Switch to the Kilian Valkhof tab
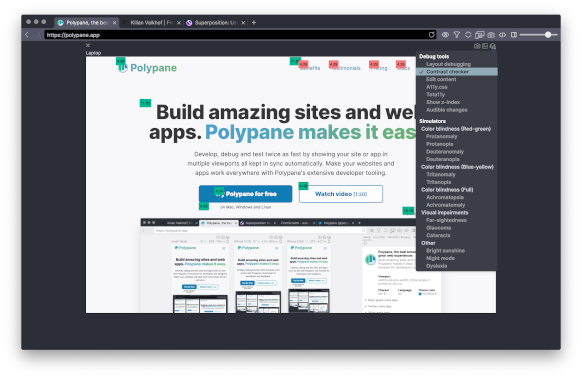582x378 pixels. click(x=151, y=23)
